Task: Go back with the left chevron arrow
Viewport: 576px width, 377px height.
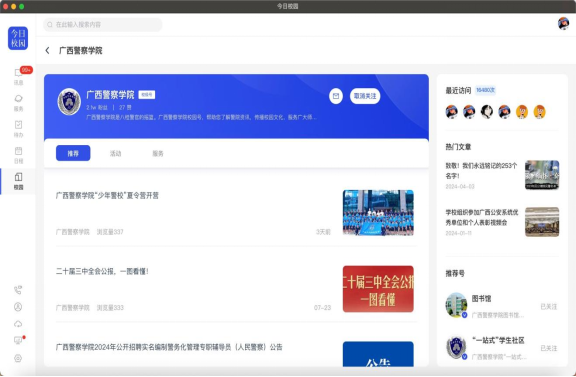Action: [x=47, y=50]
